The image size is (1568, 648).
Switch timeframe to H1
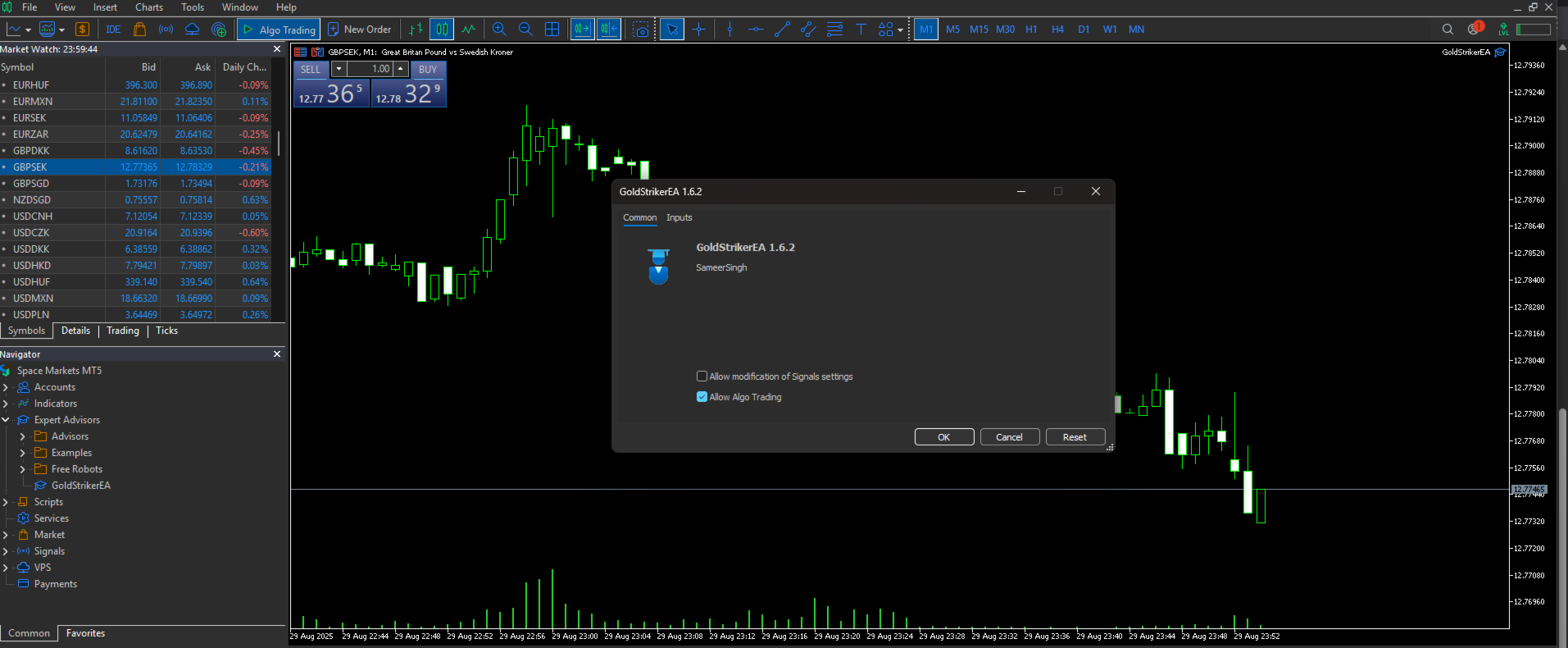coord(1031,30)
